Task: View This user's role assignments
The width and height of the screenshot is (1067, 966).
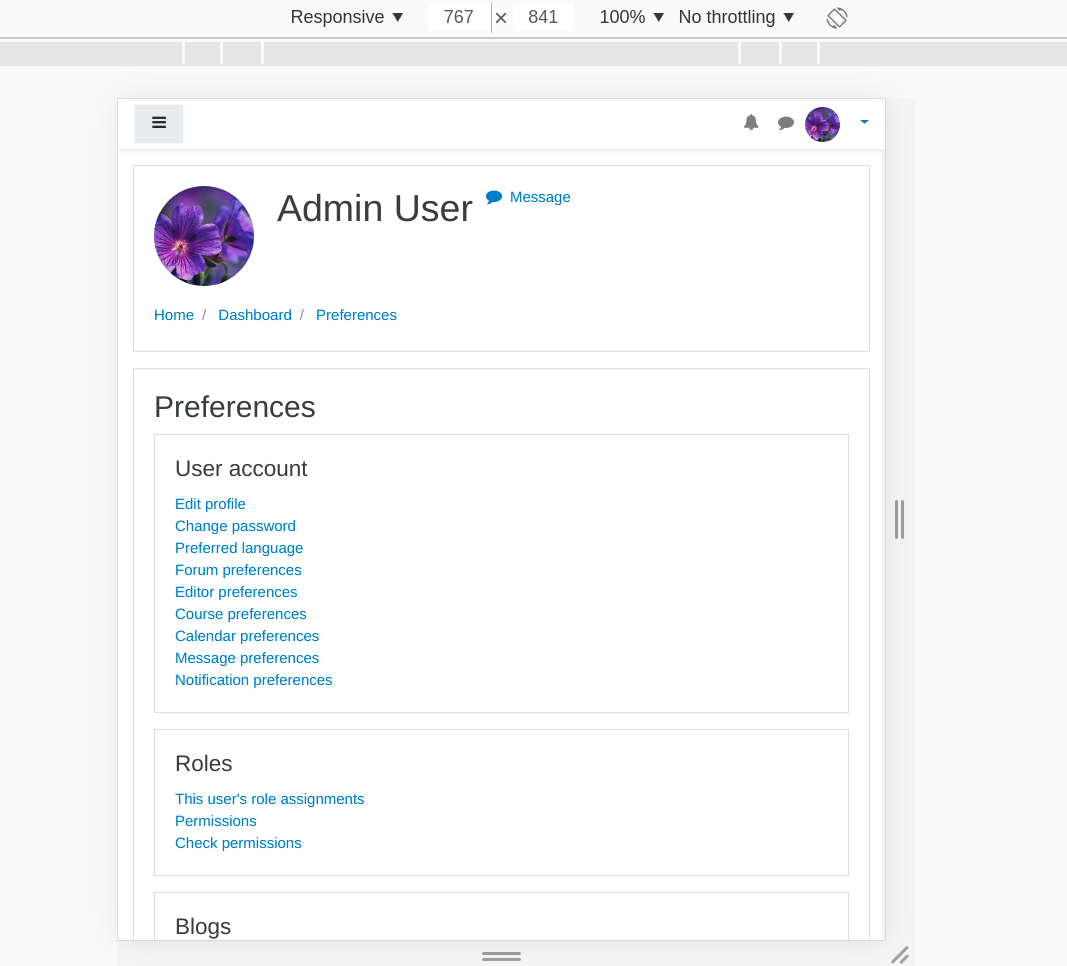Action: [269, 799]
